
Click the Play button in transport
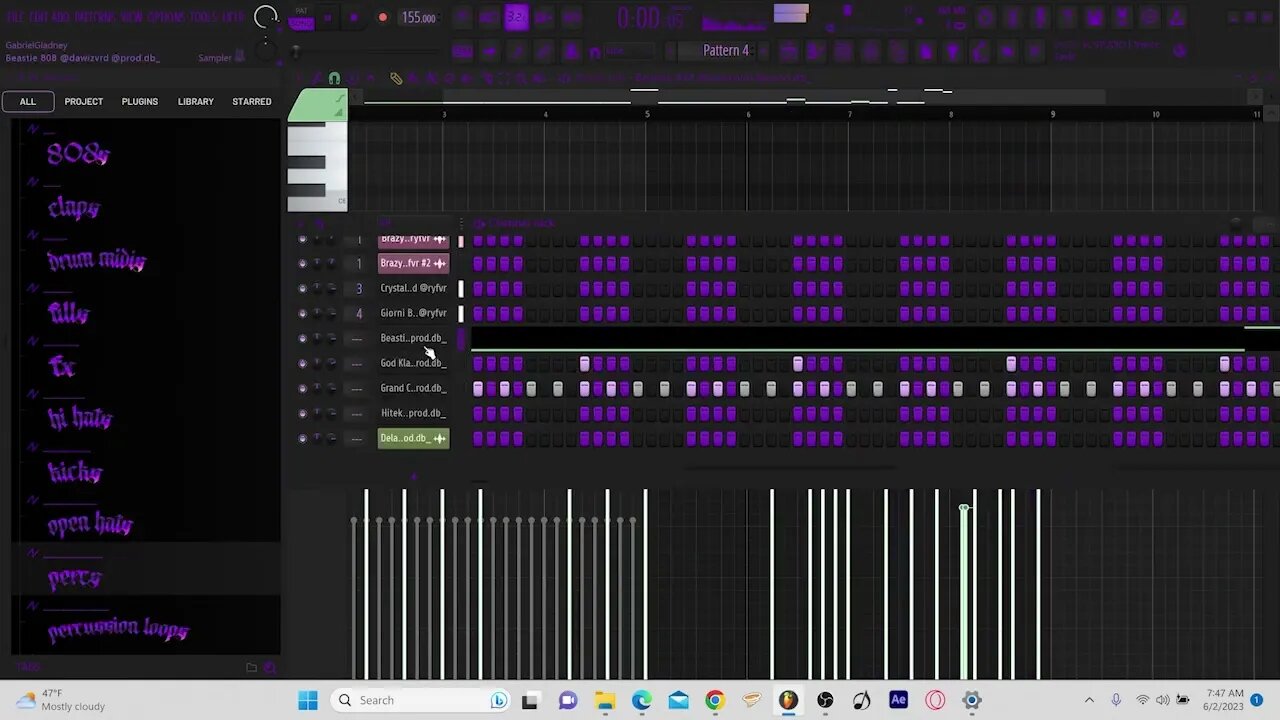(327, 17)
